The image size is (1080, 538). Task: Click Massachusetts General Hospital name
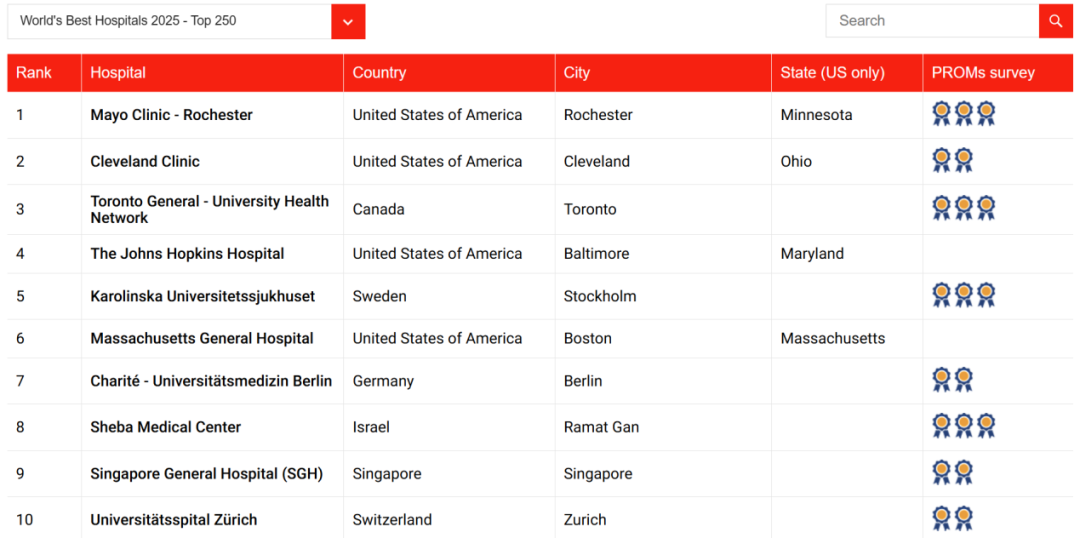tap(202, 339)
